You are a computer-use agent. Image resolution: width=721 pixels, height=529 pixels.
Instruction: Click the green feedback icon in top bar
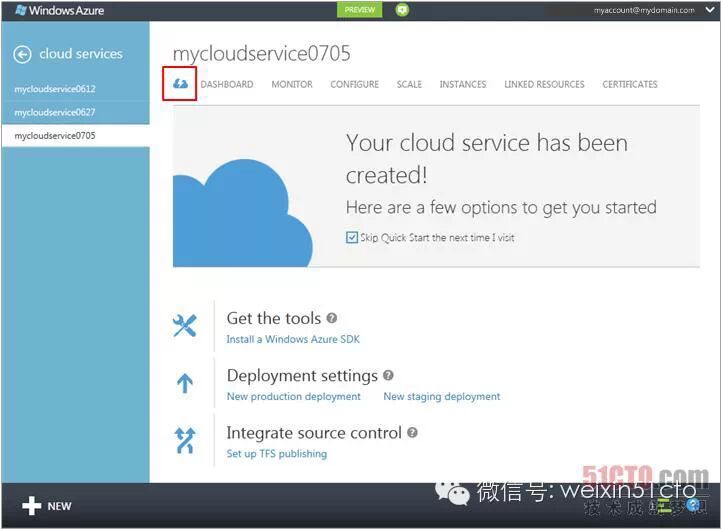click(402, 10)
